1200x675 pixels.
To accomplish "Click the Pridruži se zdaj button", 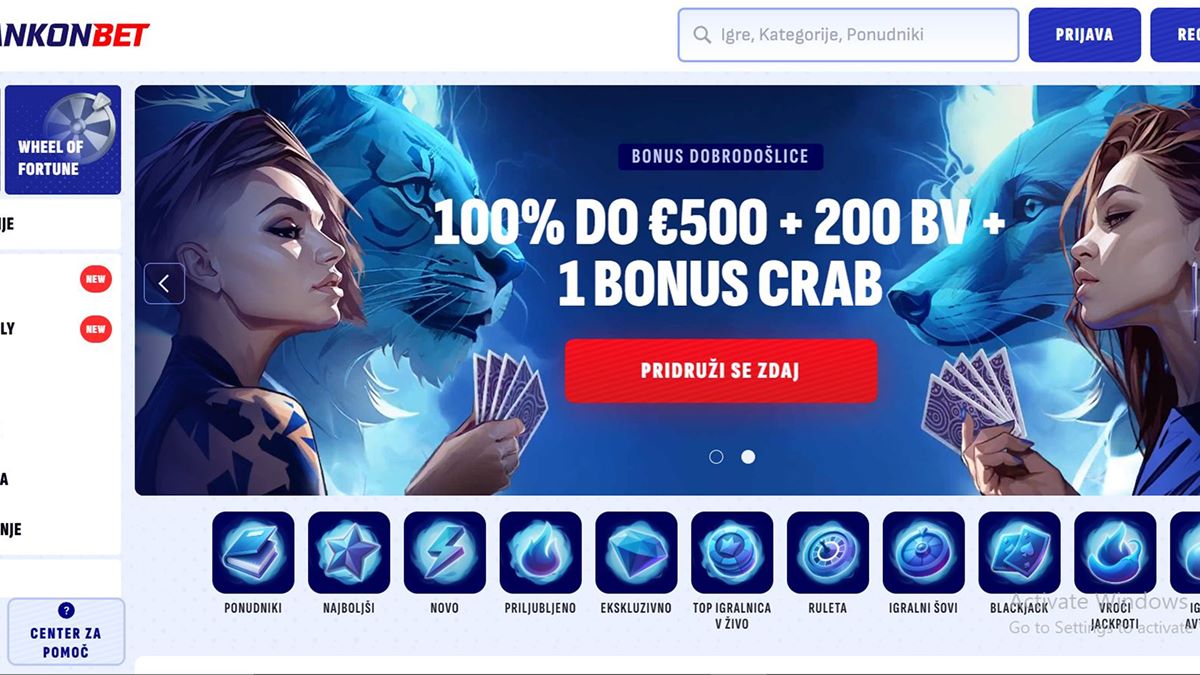I will 721,371.
